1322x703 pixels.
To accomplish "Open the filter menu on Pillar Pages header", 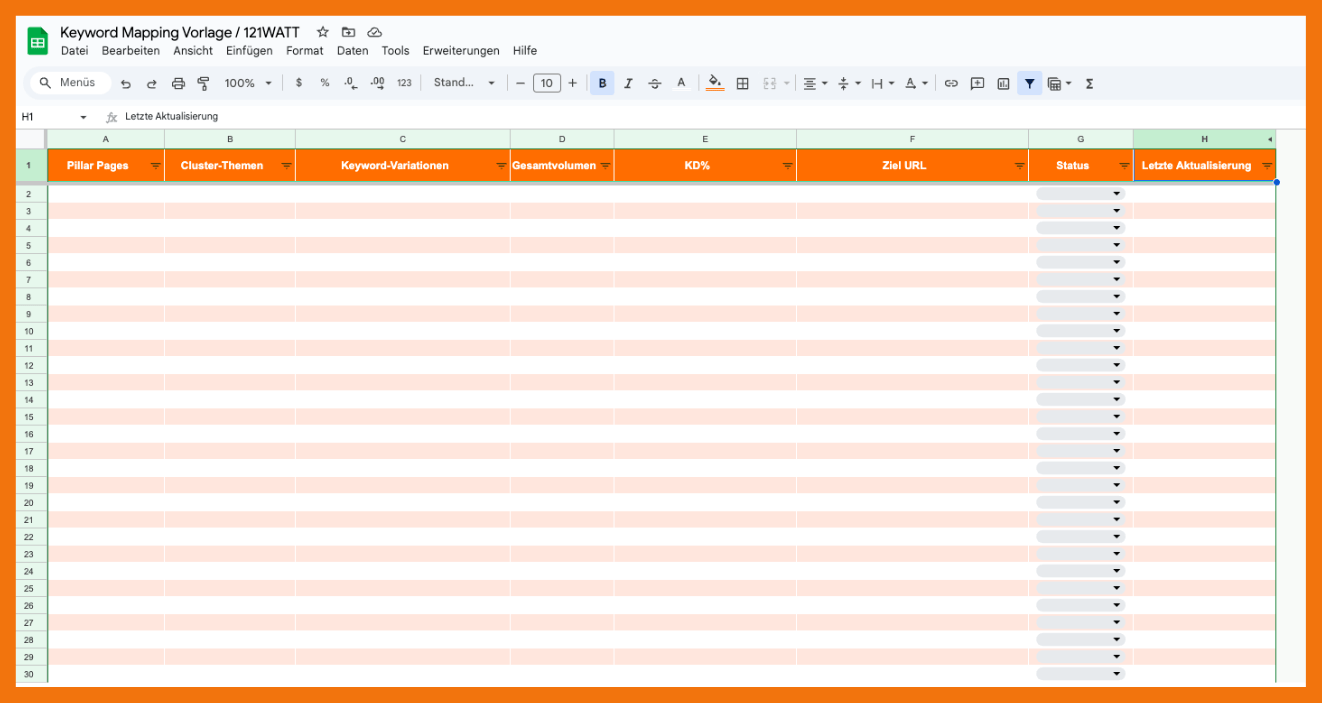I will [158, 165].
